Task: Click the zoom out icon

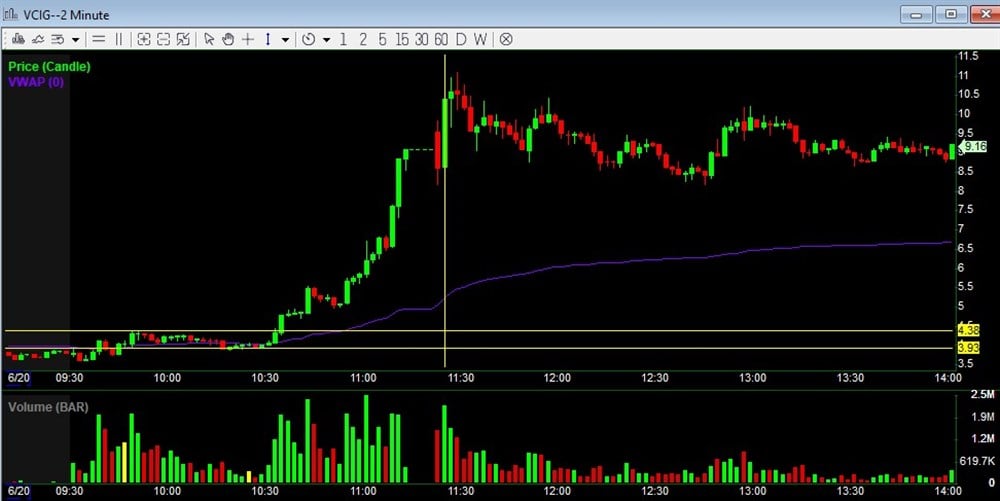Action: [x=164, y=40]
